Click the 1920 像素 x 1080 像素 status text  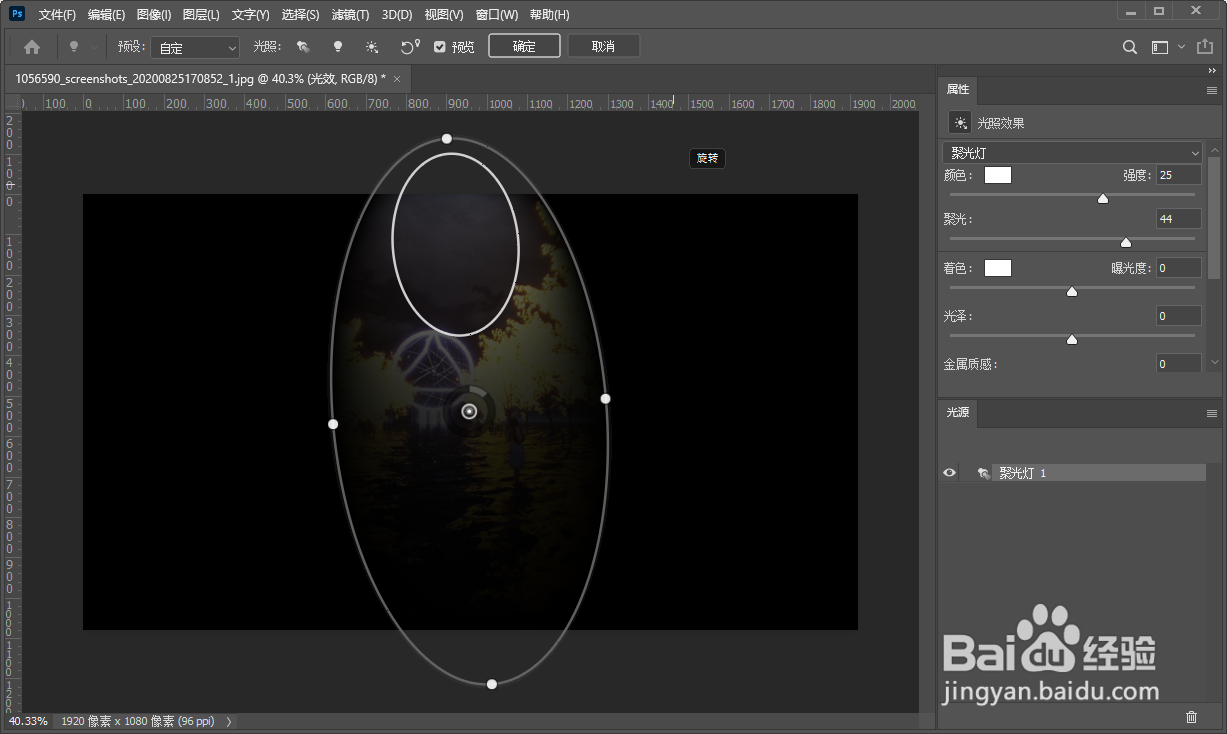tap(138, 721)
